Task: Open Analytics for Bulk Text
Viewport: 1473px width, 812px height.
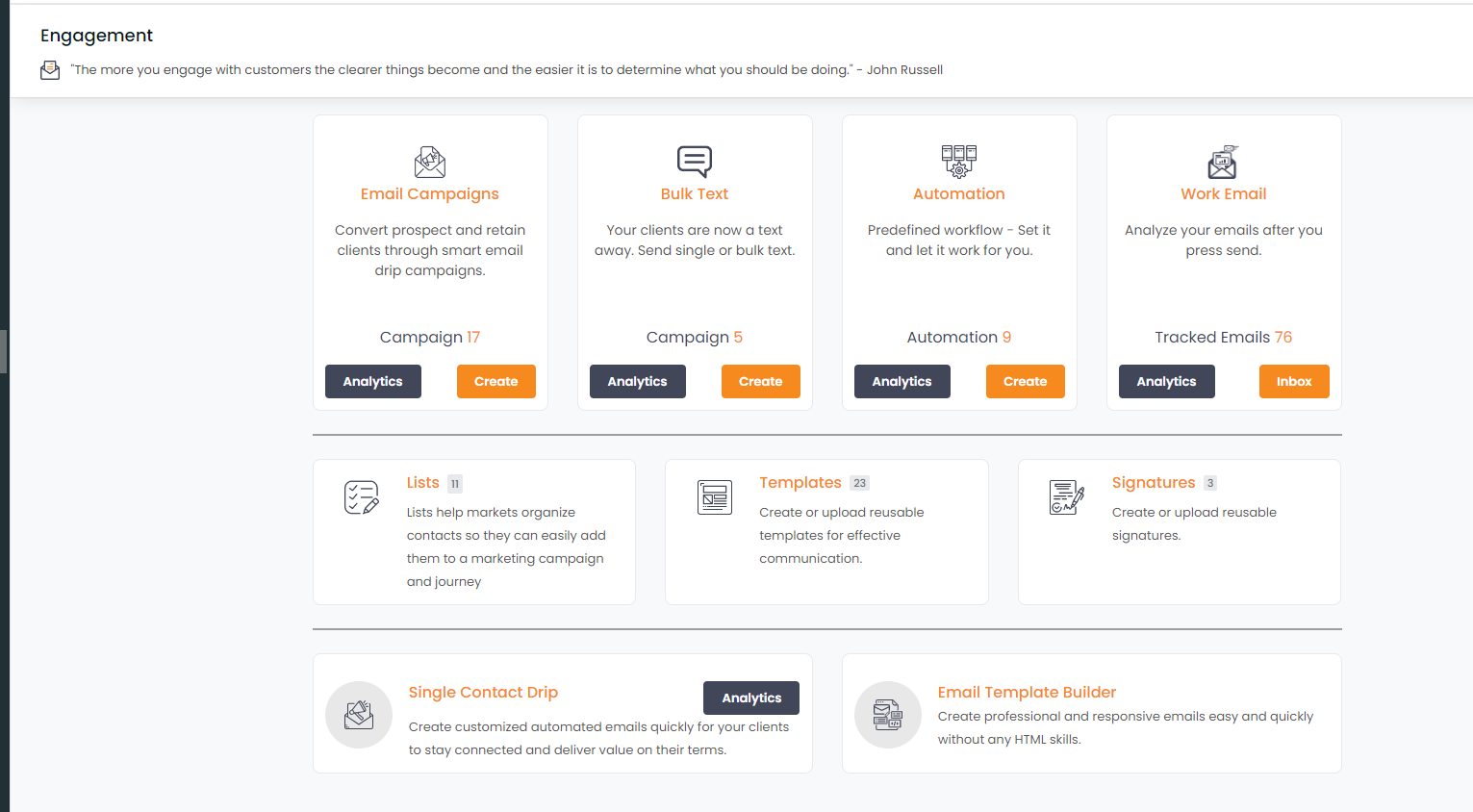Action: click(638, 381)
